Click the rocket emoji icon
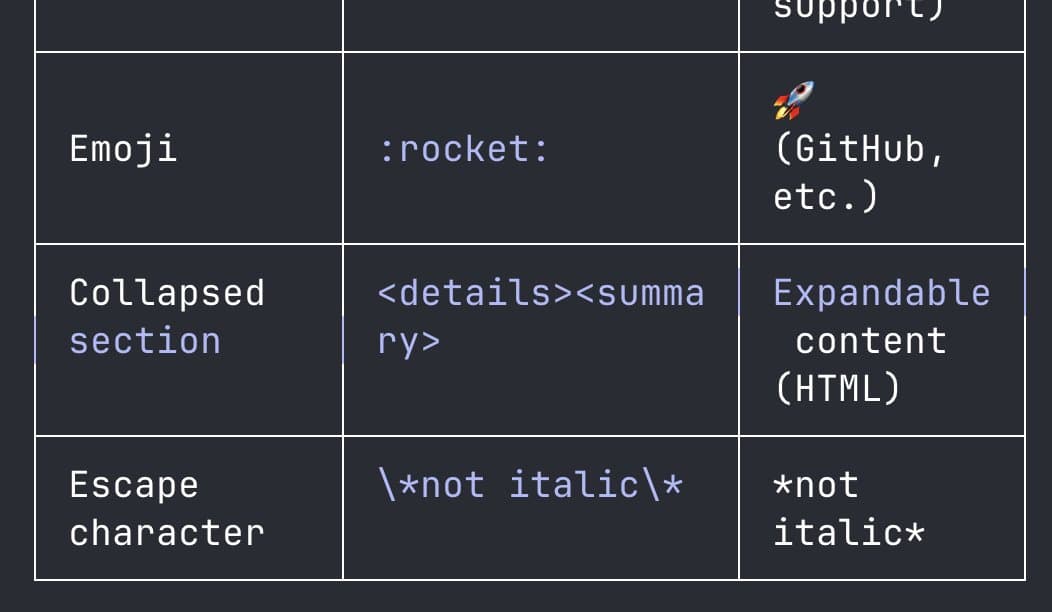The image size is (1052, 612). (x=794, y=101)
